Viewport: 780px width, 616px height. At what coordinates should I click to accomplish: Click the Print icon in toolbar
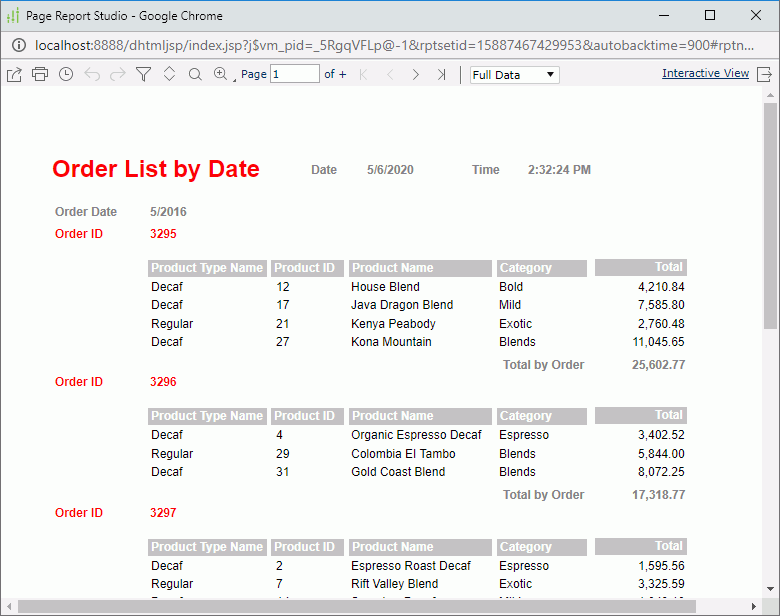click(x=40, y=75)
